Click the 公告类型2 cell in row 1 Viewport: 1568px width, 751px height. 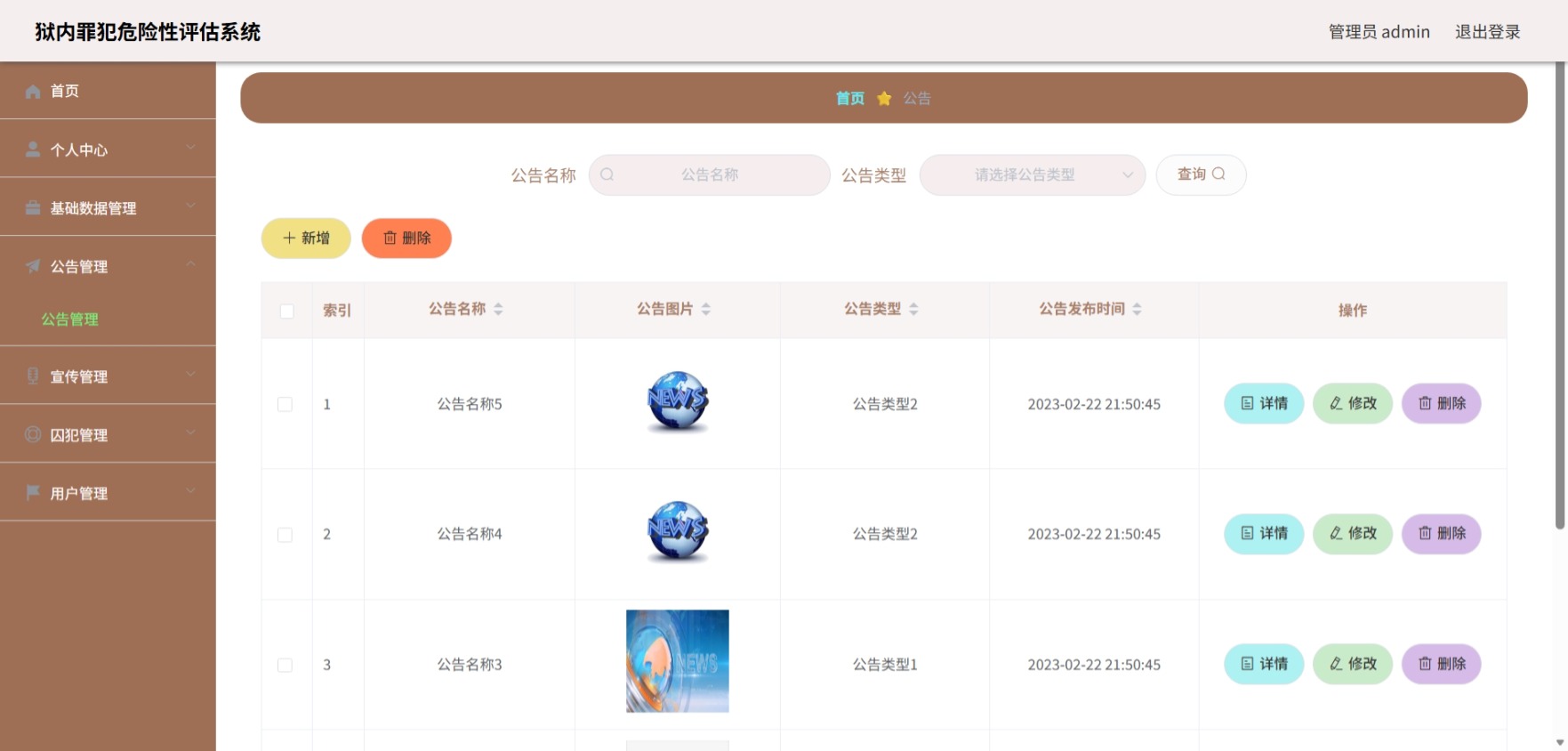(x=885, y=404)
